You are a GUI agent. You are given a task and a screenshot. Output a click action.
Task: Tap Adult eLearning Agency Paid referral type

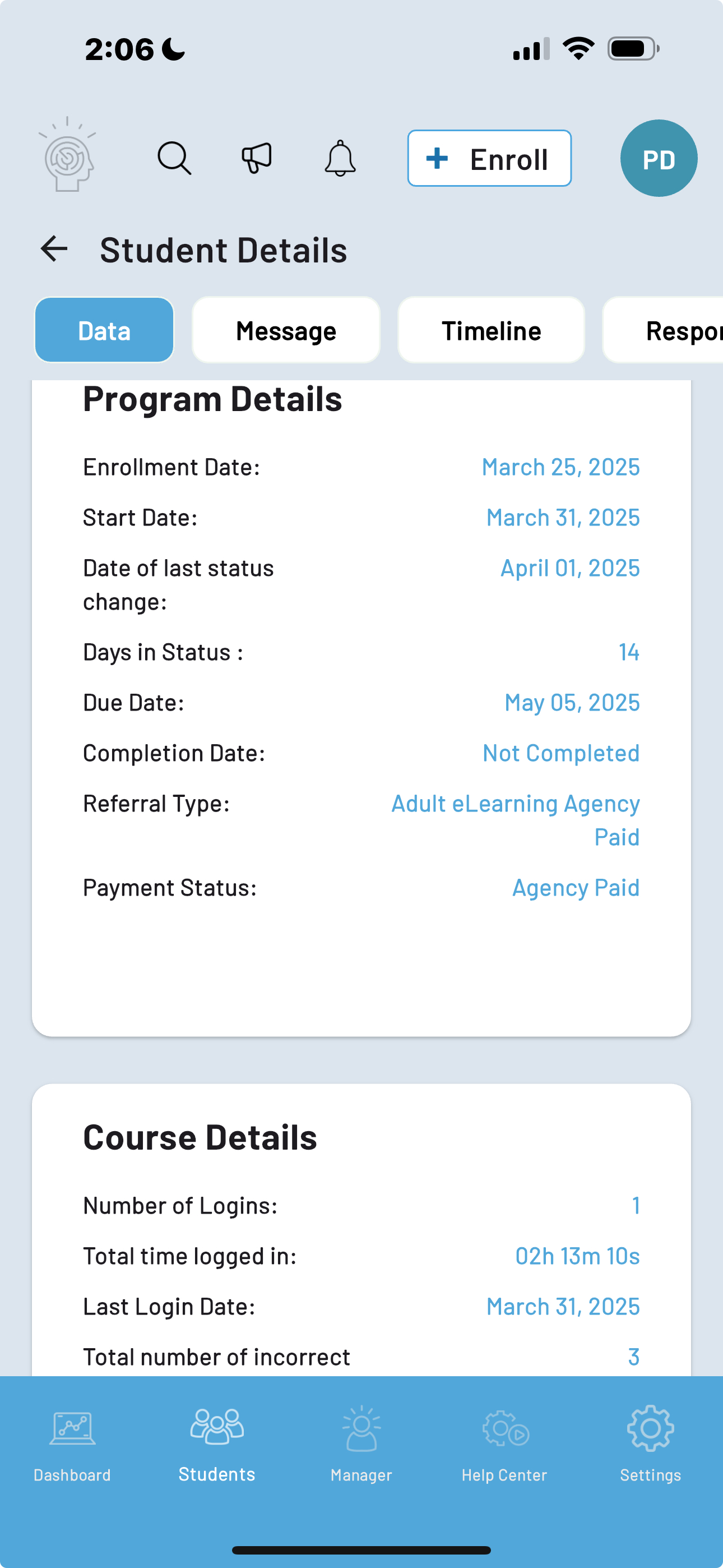pyautogui.click(x=516, y=820)
